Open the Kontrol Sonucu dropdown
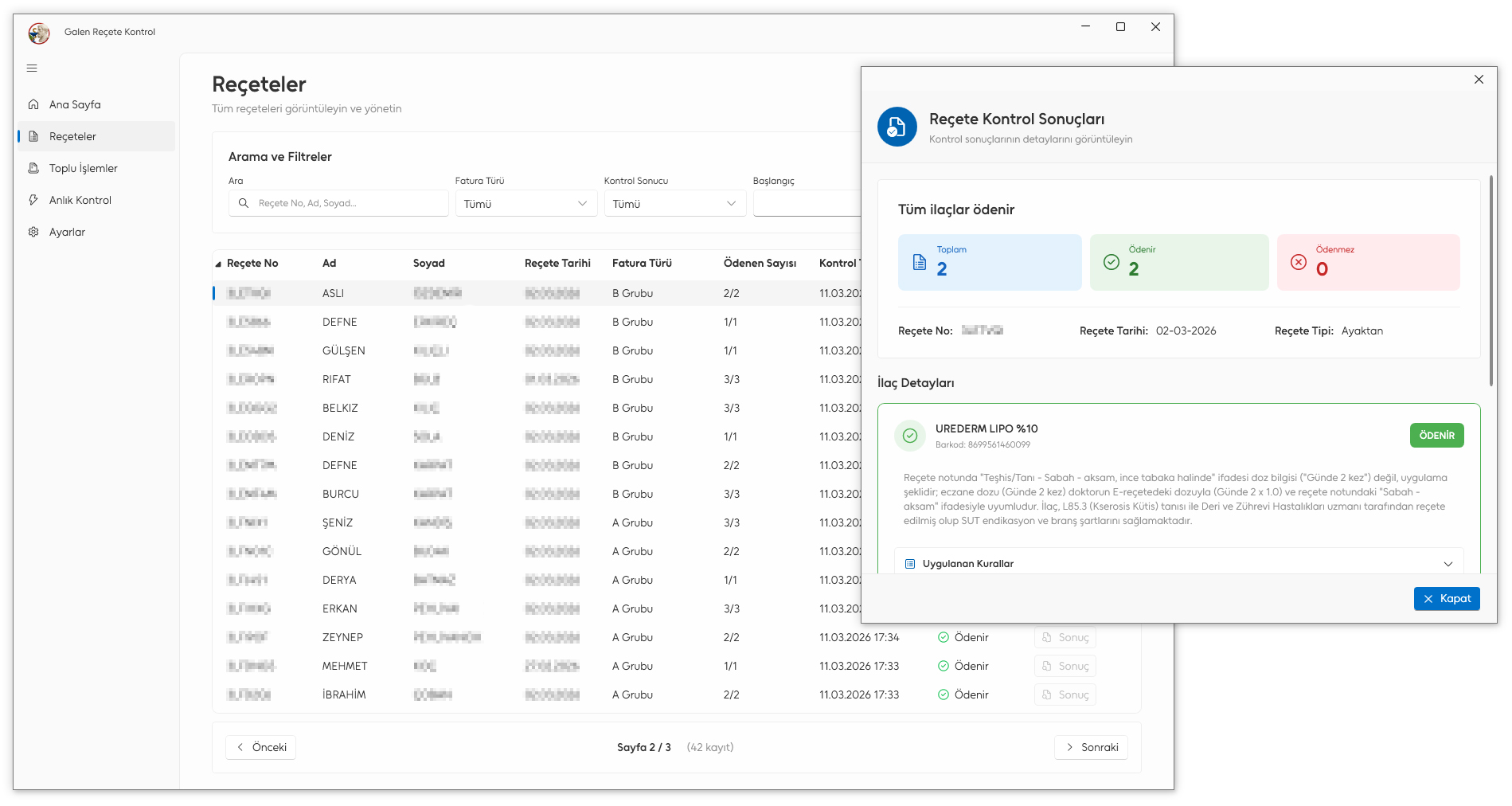 click(x=674, y=204)
